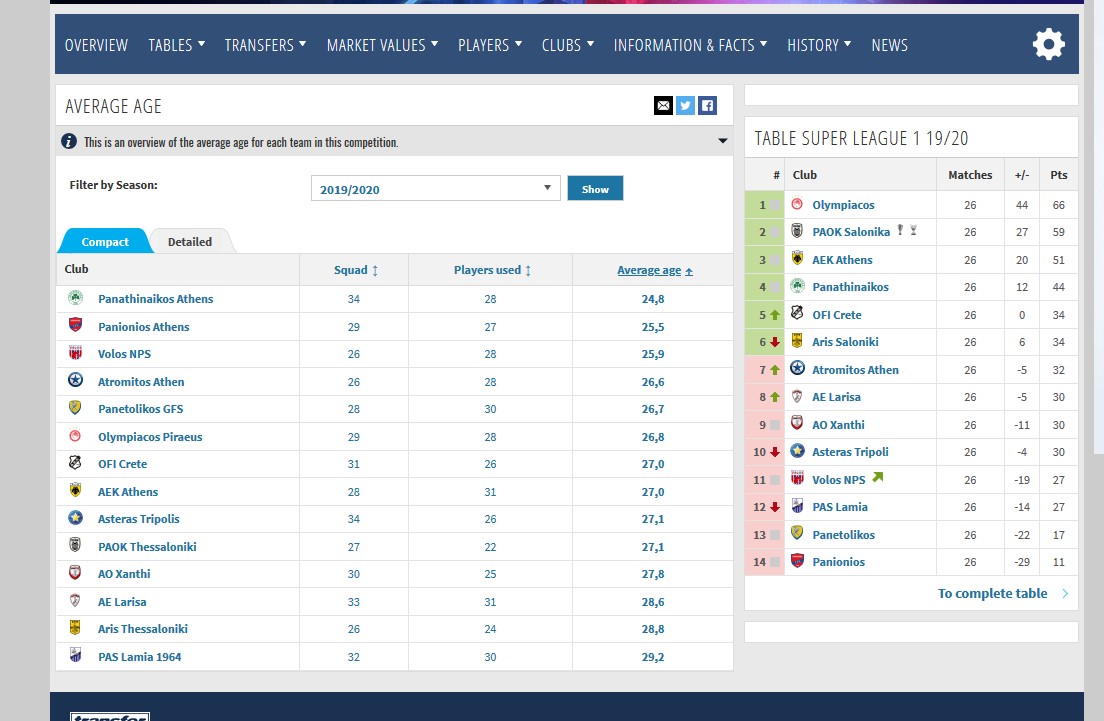The height and width of the screenshot is (721, 1104).
Task: Click Panionios crest in league table
Action: coord(797,560)
